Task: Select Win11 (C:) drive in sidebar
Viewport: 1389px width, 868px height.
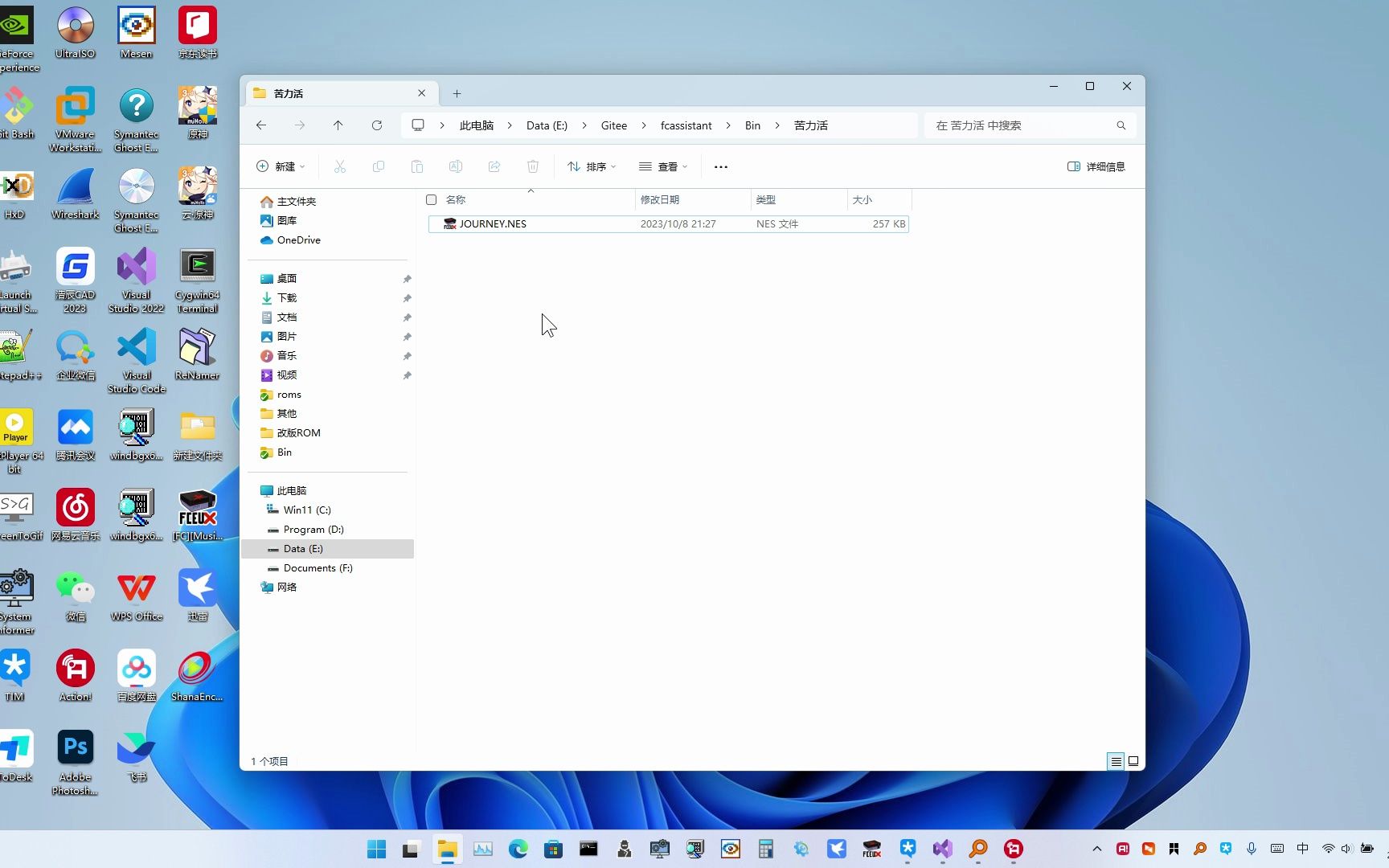Action: [307, 510]
